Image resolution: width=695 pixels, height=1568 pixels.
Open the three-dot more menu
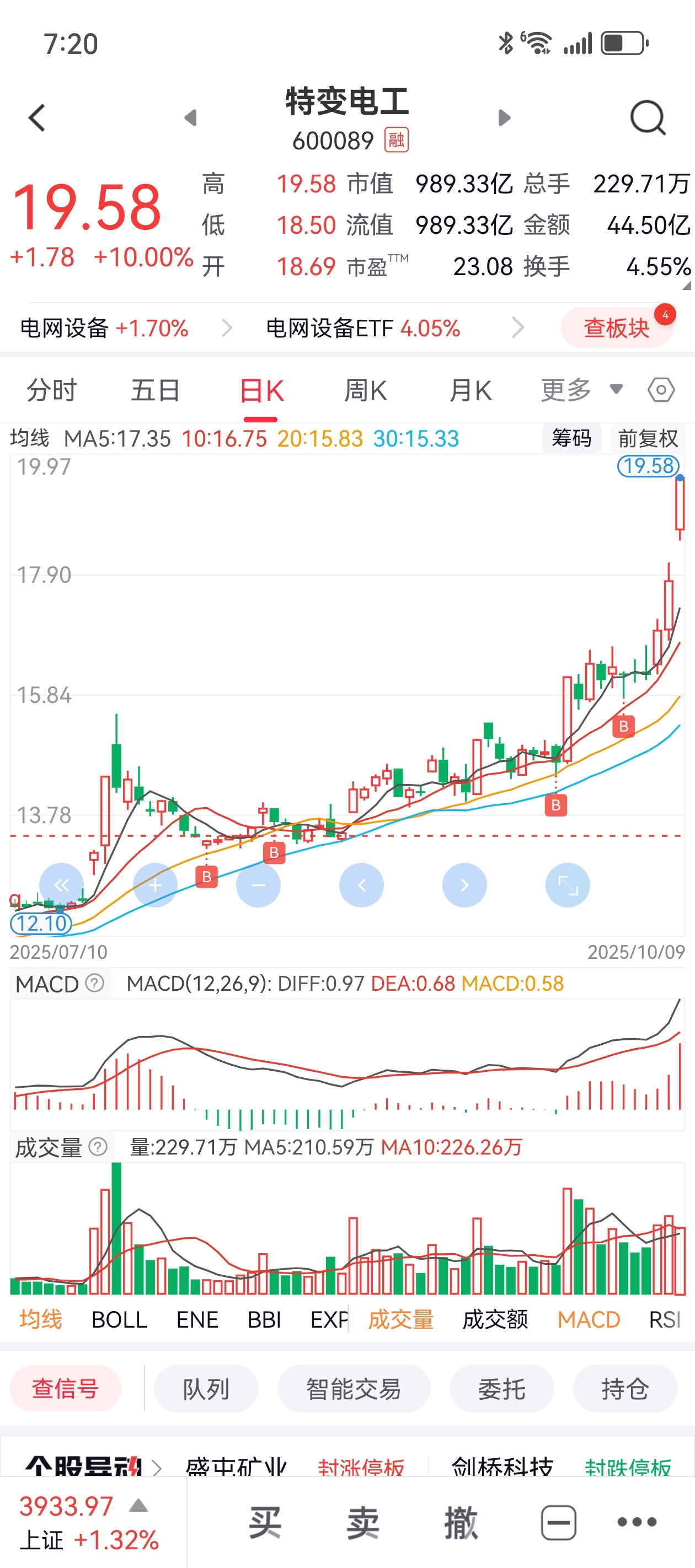(x=637, y=1522)
